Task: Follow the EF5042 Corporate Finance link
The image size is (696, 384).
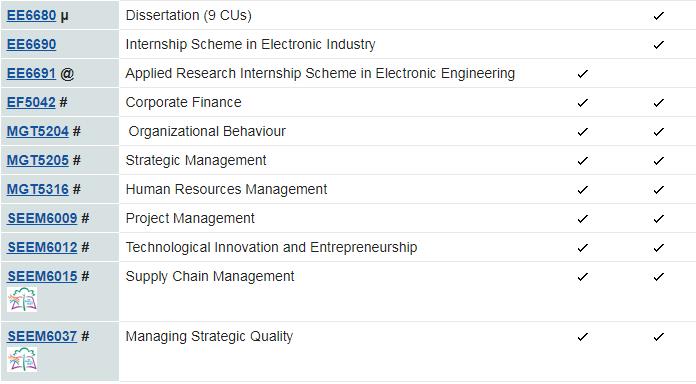Action: (x=31, y=103)
